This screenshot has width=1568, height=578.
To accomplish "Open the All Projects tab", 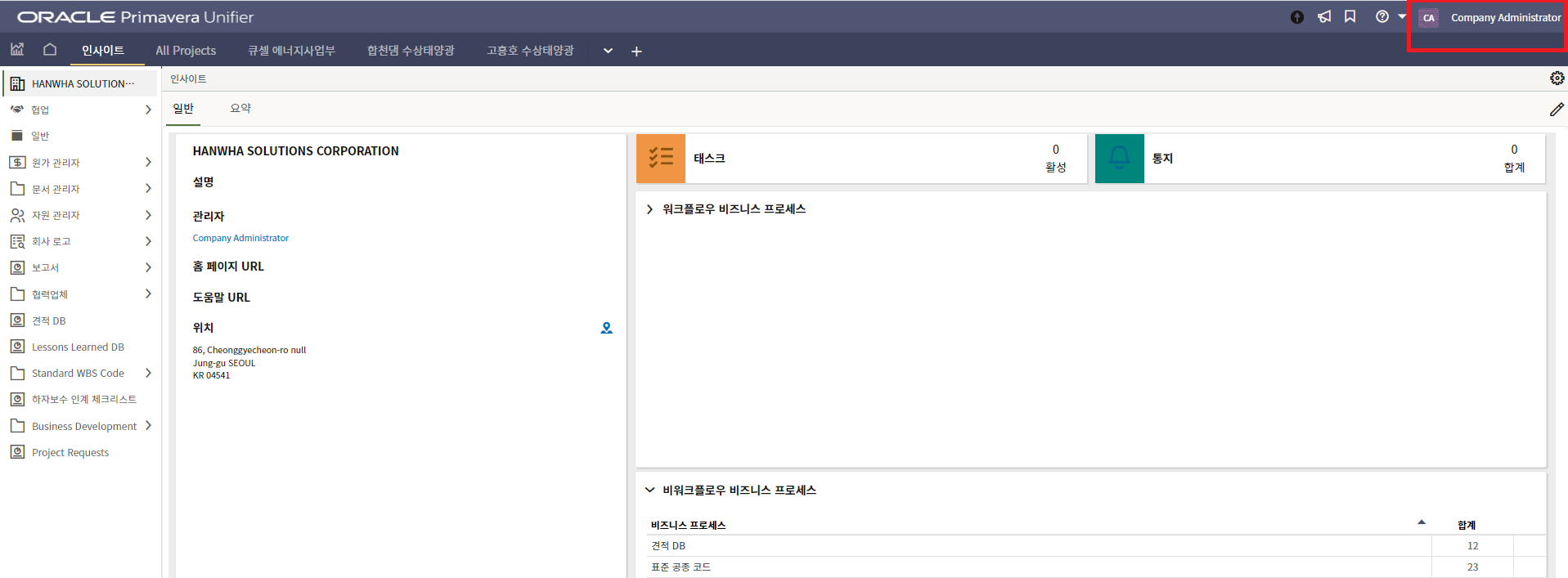I will point(186,51).
